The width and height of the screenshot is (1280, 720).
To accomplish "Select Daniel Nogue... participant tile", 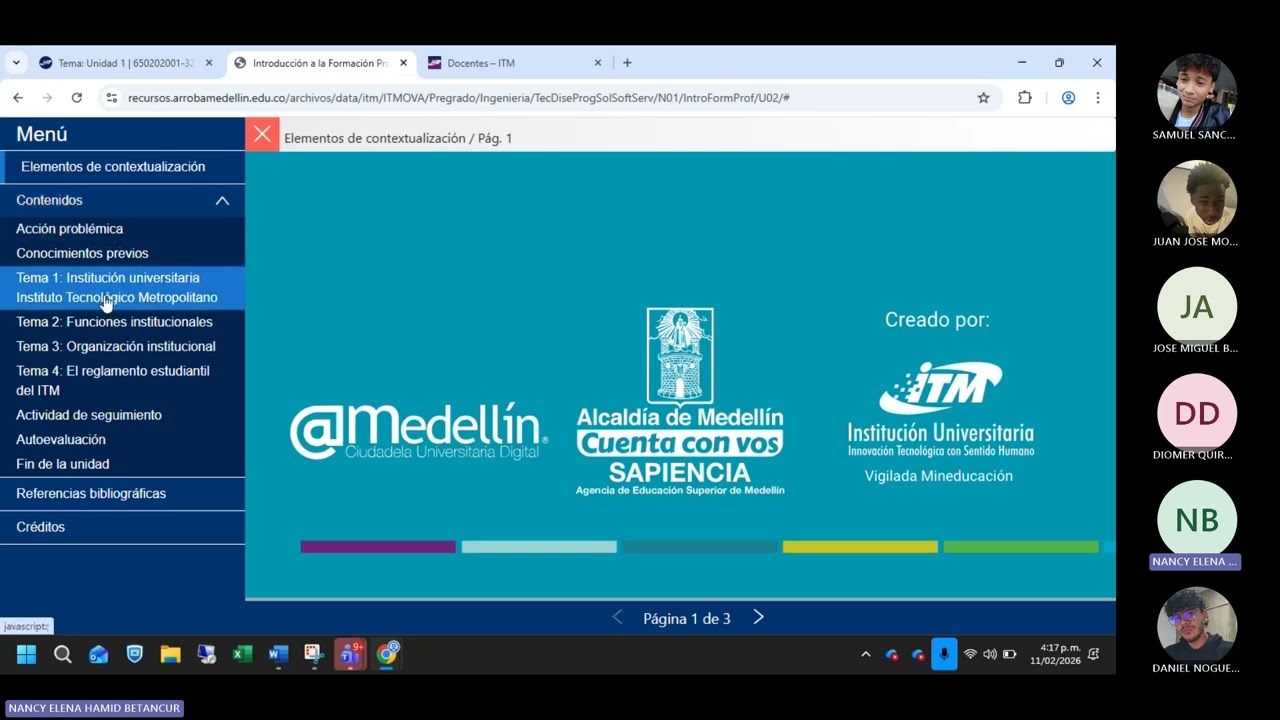I will click(x=1196, y=632).
